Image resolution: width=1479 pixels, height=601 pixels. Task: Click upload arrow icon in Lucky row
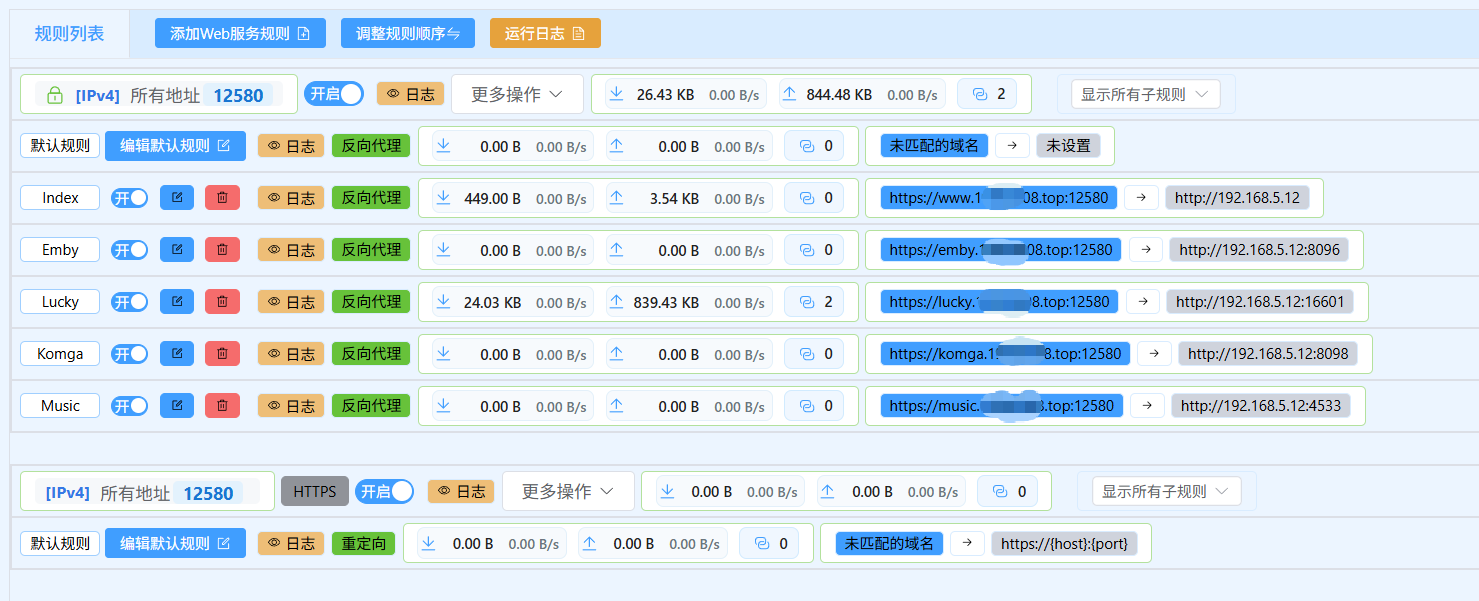click(x=617, y=302)
